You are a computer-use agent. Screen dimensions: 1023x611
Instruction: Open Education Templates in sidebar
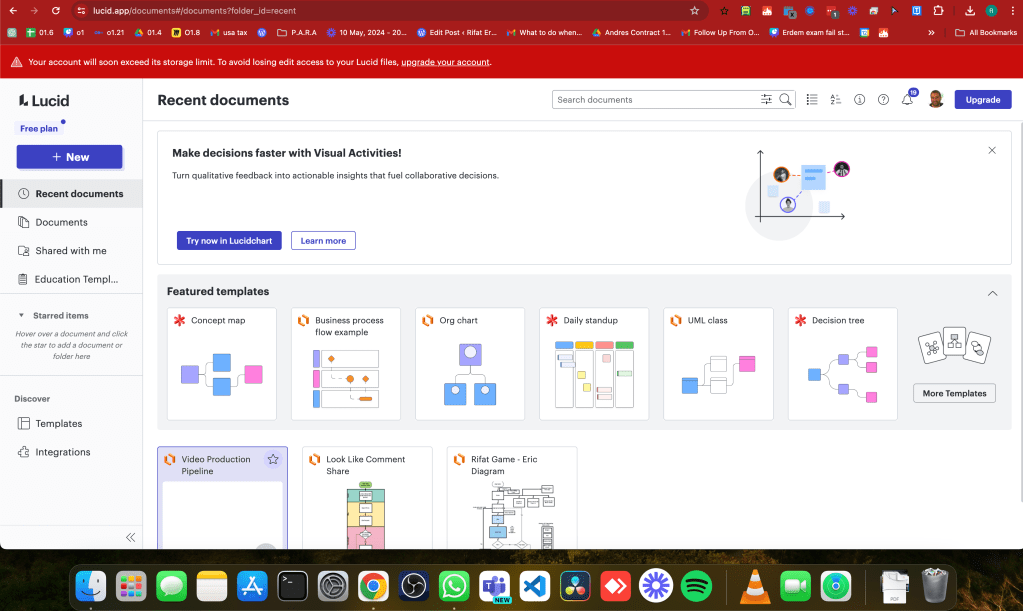(x=71, y=279)
